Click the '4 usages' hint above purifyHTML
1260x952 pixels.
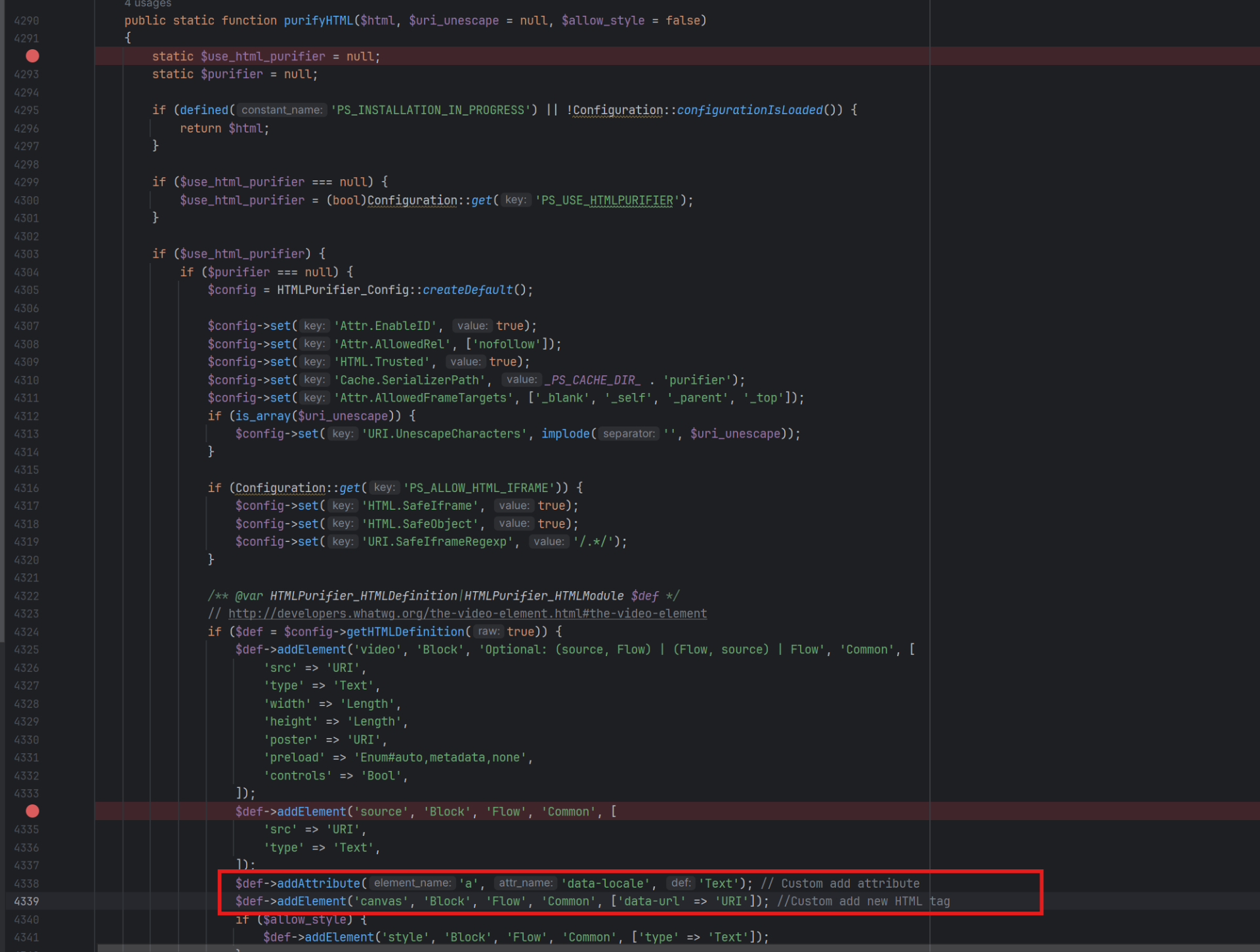148,4
